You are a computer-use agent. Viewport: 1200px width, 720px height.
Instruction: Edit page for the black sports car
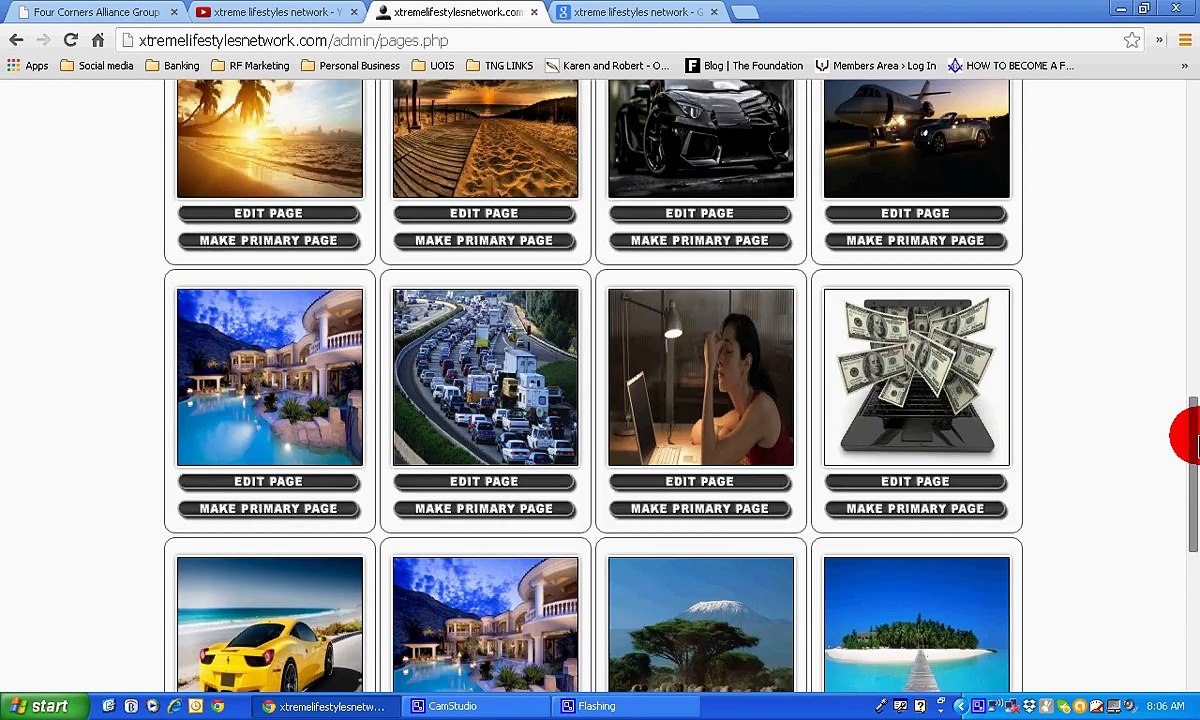point(700,214)
